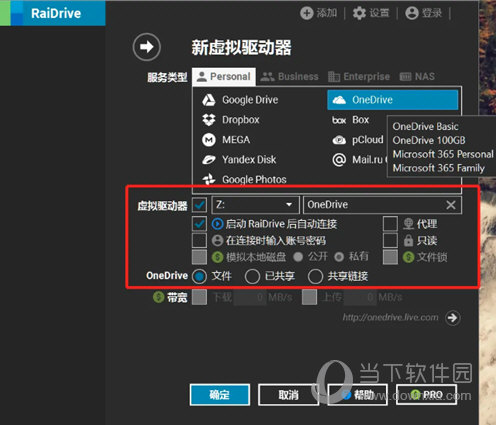The height and width of the screenshot is (425, 496).
Task: Click the account credentials person icon
Action: [x=217, y=240]
